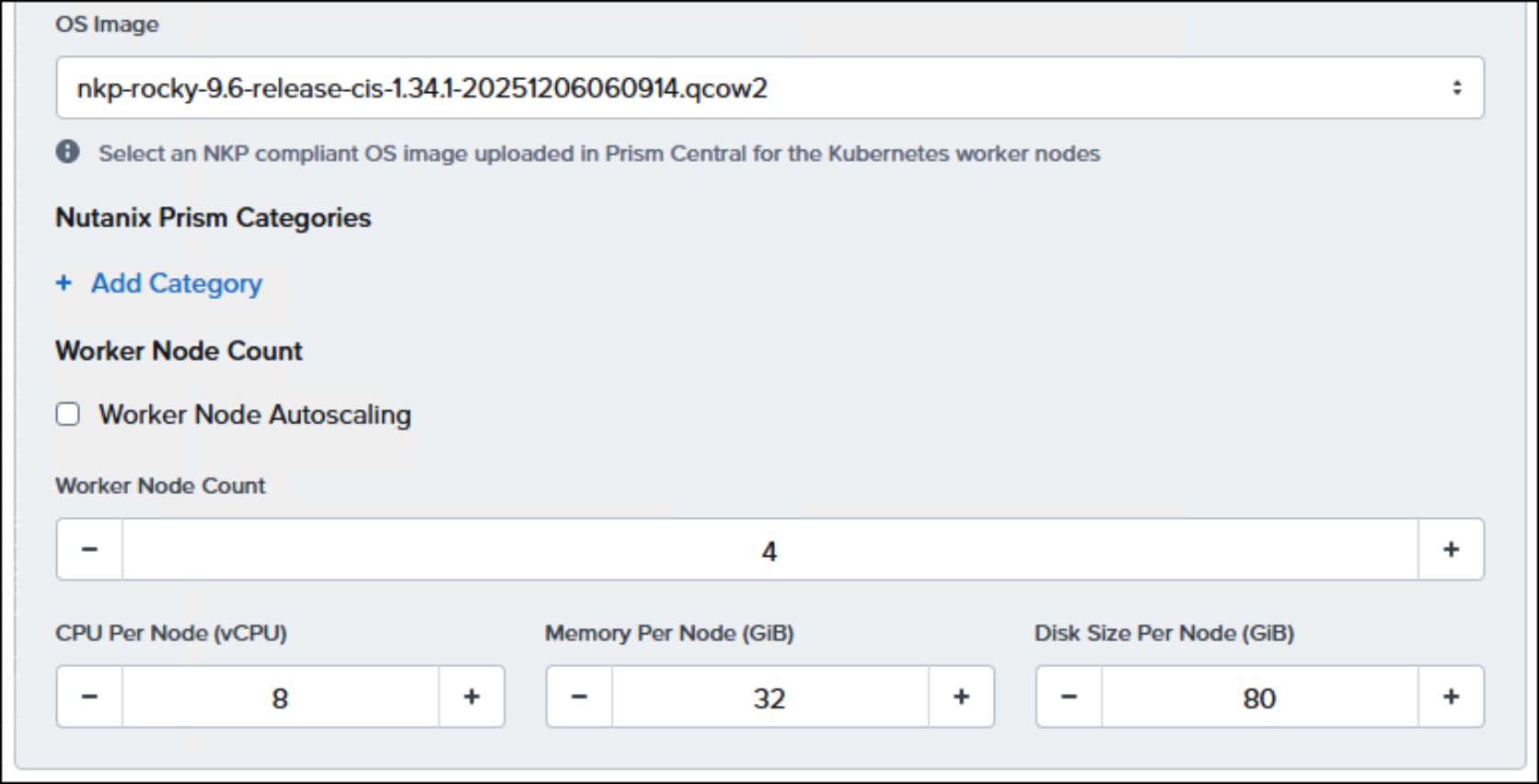Image resolution: width=1539 pixels, height=784 pixels.
Task: Click the Disk Size Per Node value 80
Action: pos(1259,698)
